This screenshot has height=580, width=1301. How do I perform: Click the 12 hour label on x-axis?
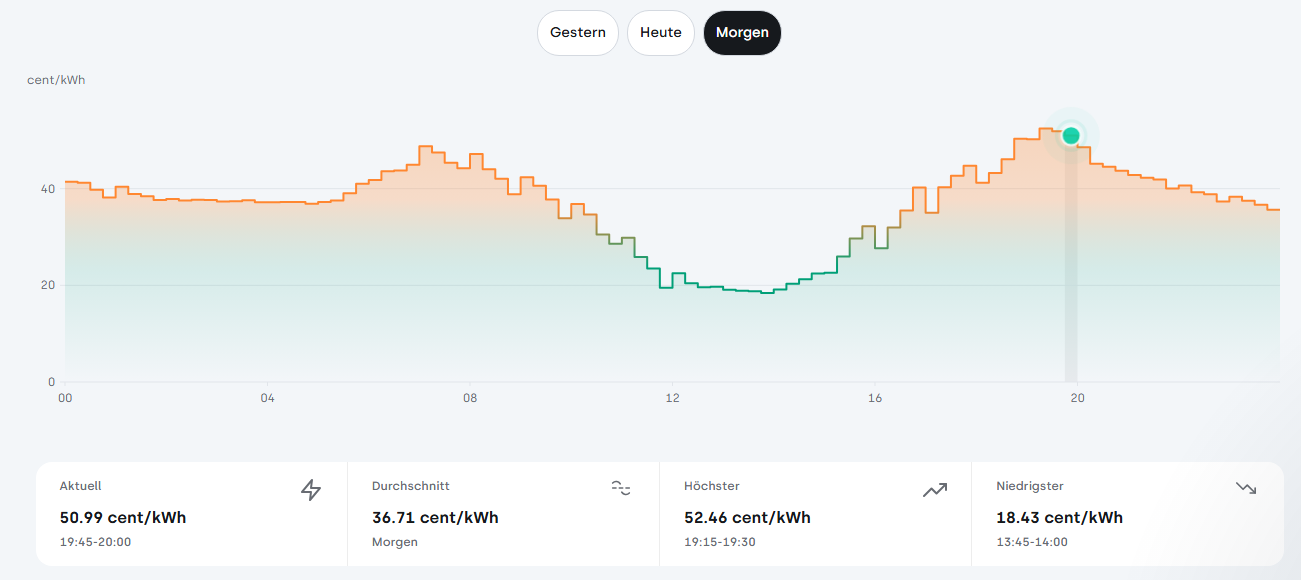coord(673,398)
